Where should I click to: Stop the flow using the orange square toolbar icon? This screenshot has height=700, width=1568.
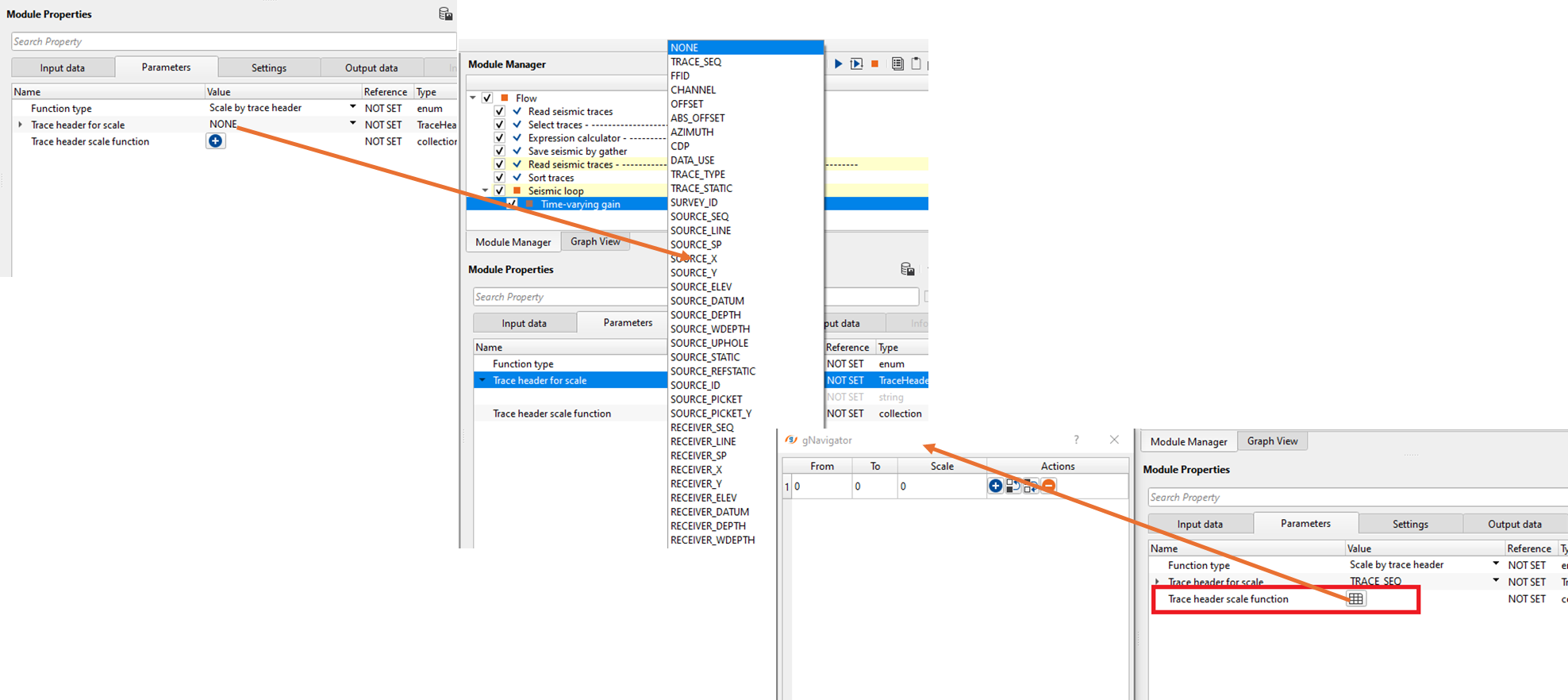tap(875, 63)
